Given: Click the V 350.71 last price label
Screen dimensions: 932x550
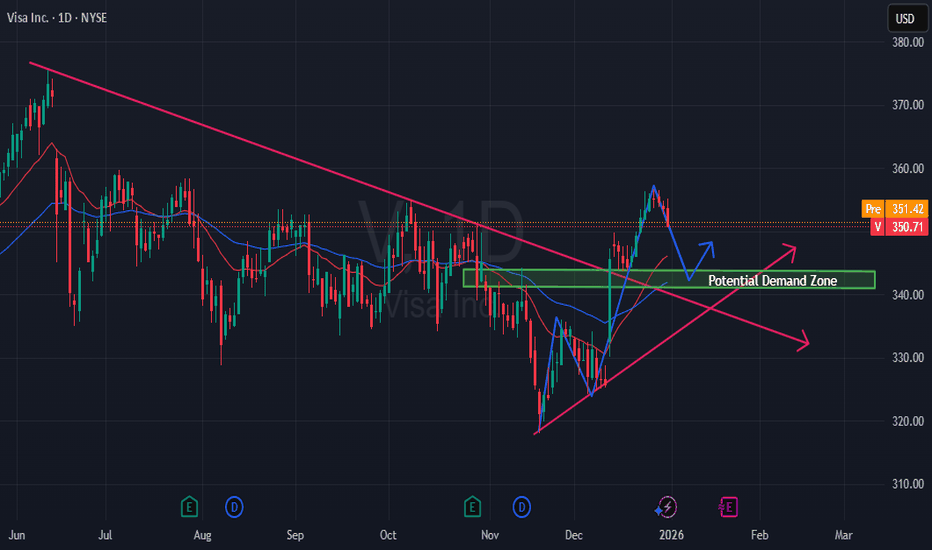Looking at the screenshot, I should click(899, 227).
